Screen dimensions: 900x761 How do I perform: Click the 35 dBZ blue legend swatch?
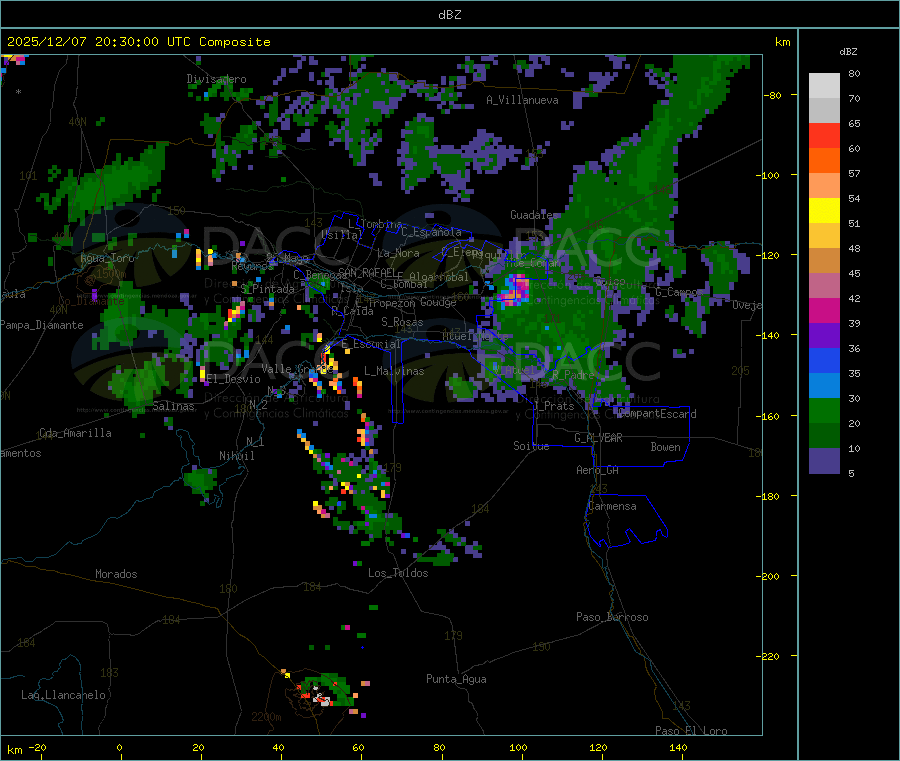[x=824, y=386]
